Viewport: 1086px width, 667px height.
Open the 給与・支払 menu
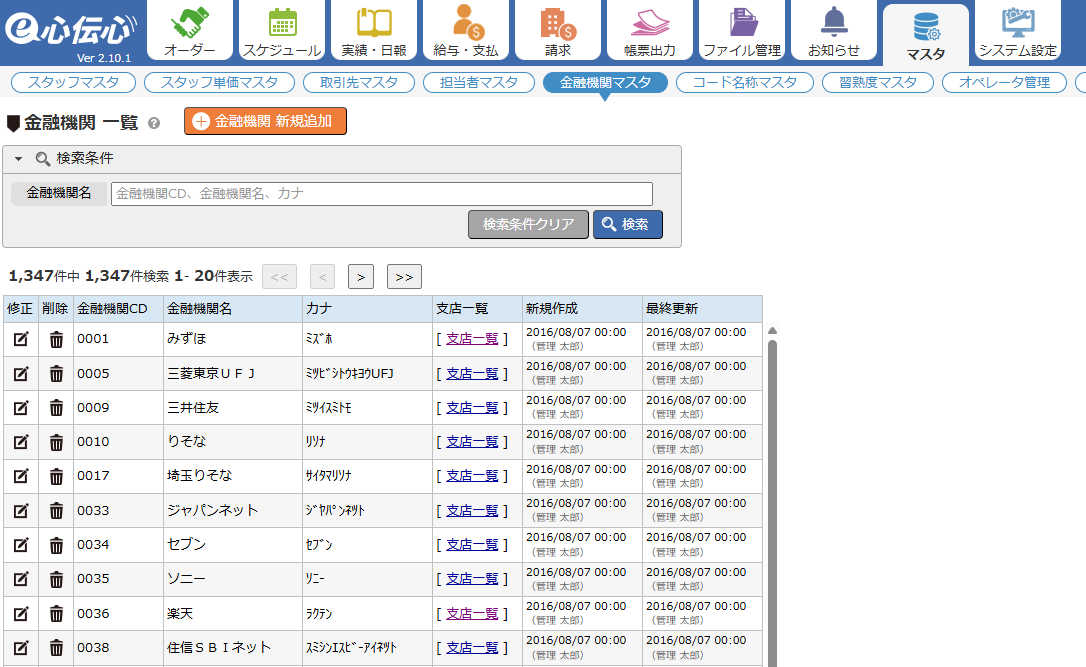466,30
